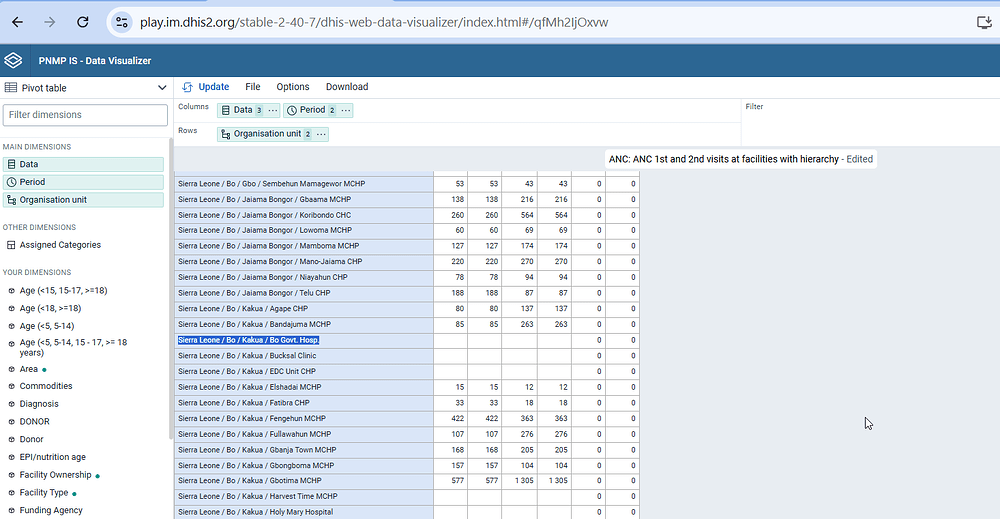Viewport: 1000px width, 519px height.
Task: Click row Kakua / Harvest Time MCHP
Action: [x=304, y=497]
